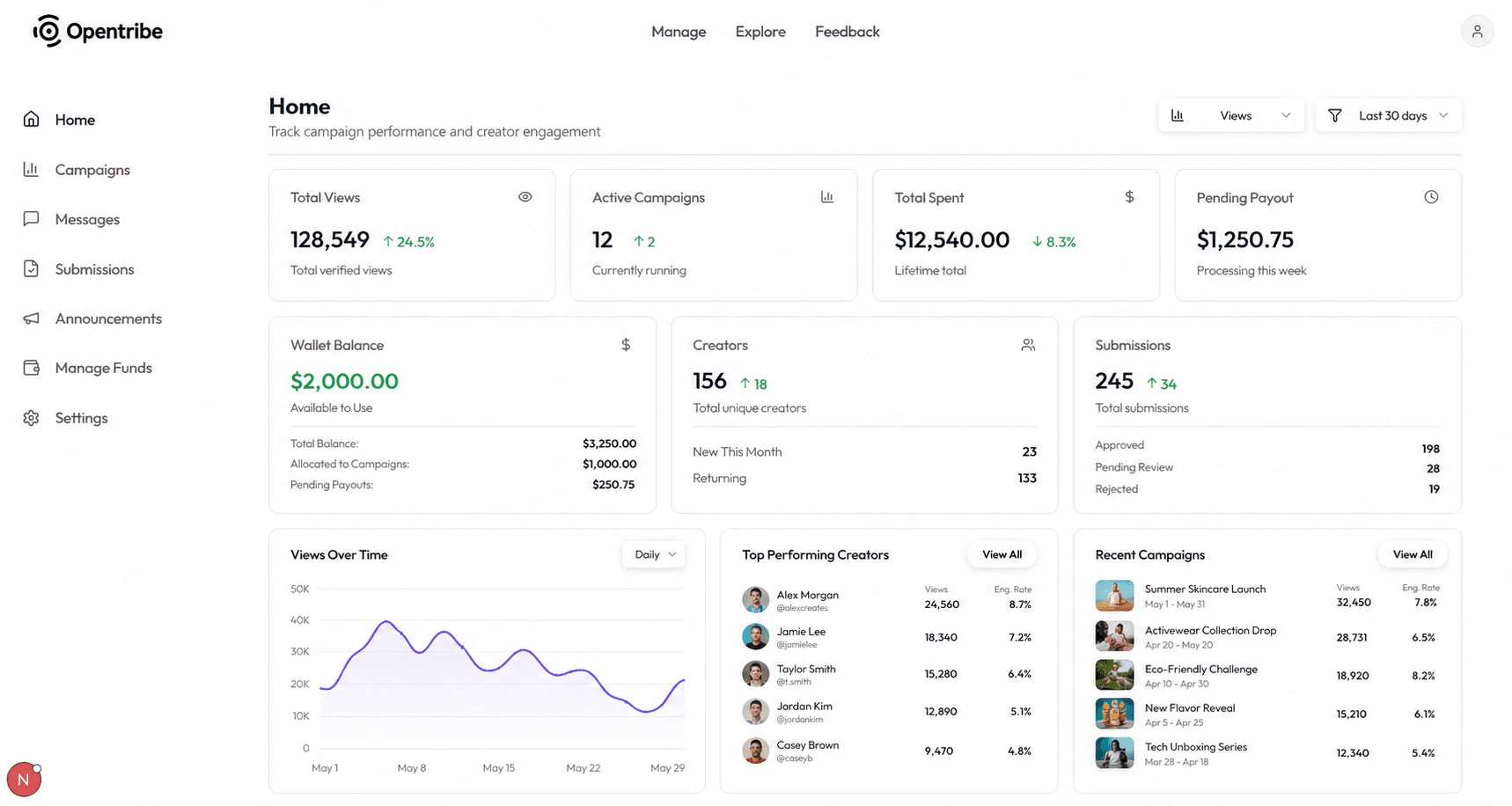
Task: Click the Opentribe logo
Action: click(96, 30)
